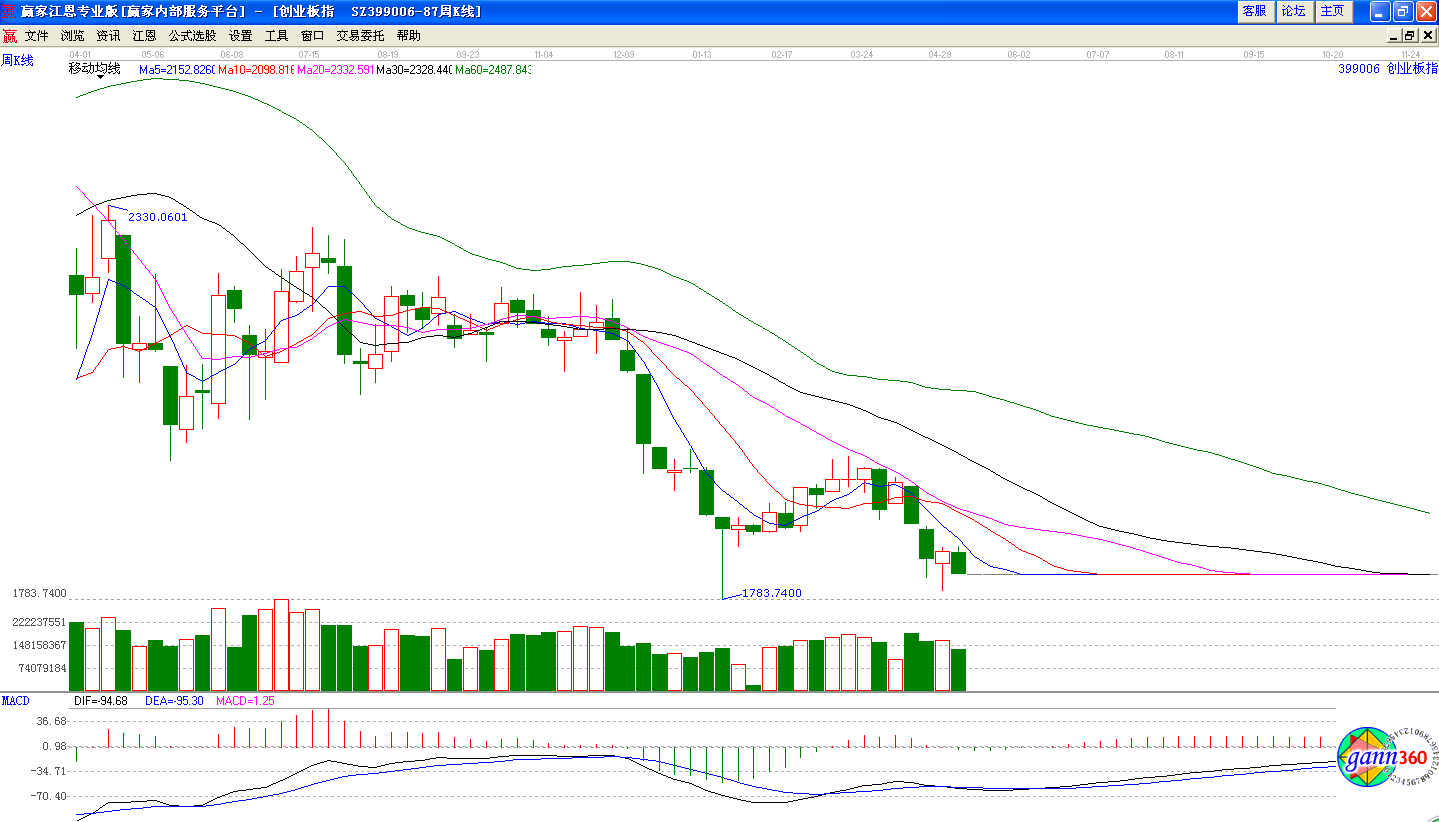Click the 赢 application icon in title bar

tap(9, 11)
